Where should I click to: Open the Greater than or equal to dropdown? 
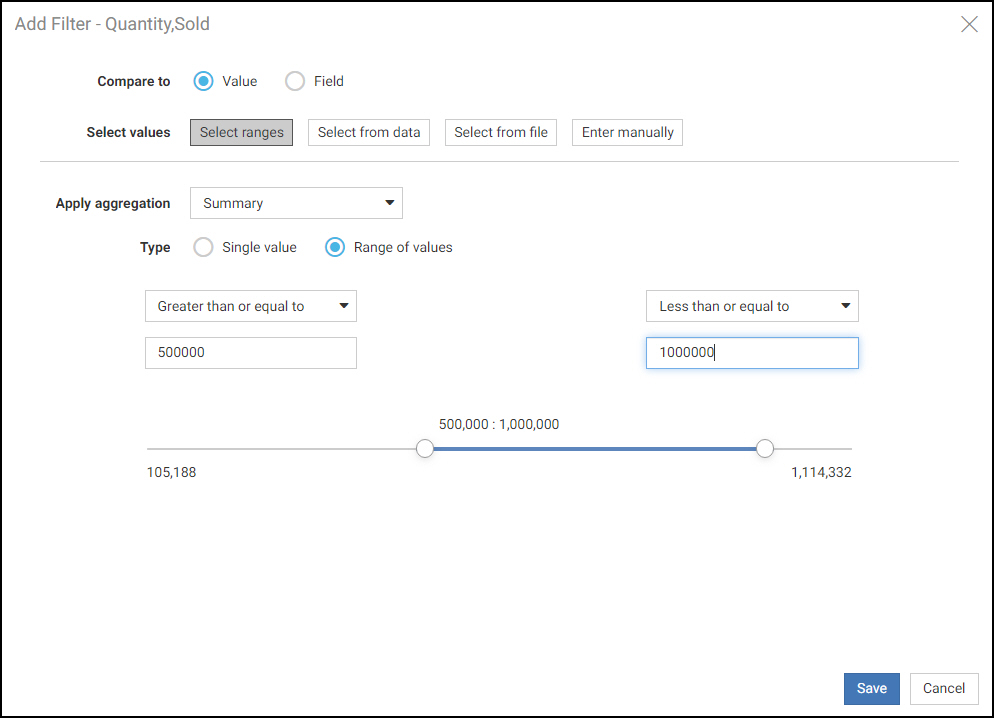click(250, 306)
